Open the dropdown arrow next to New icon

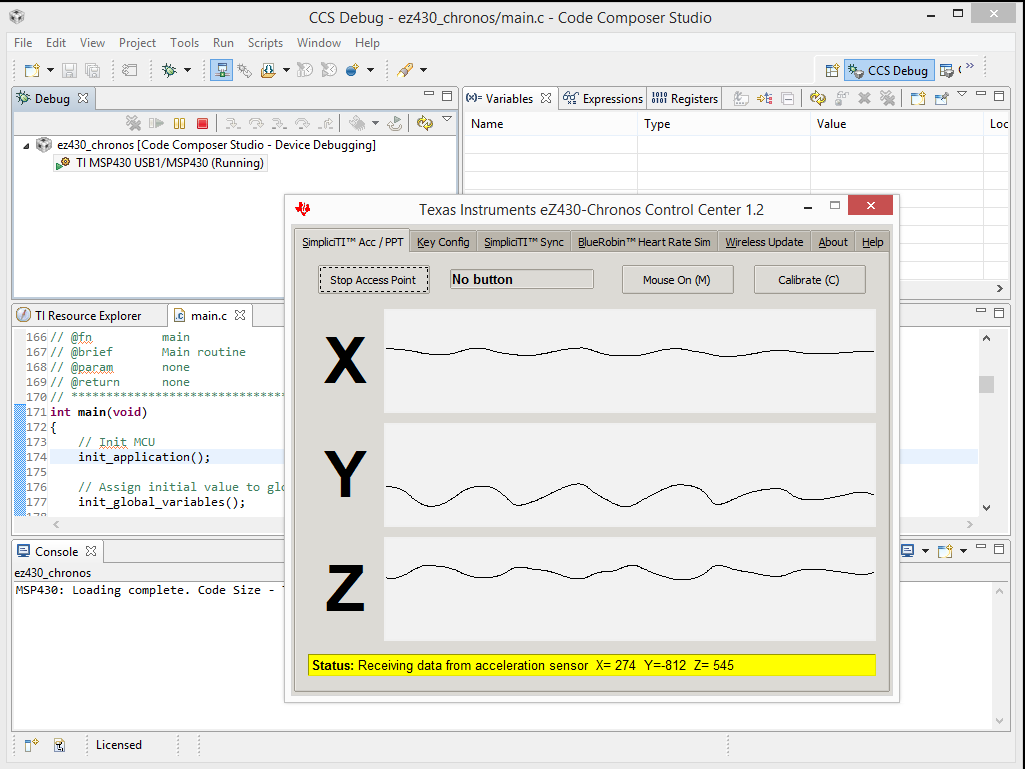click(x=50, y=70)
